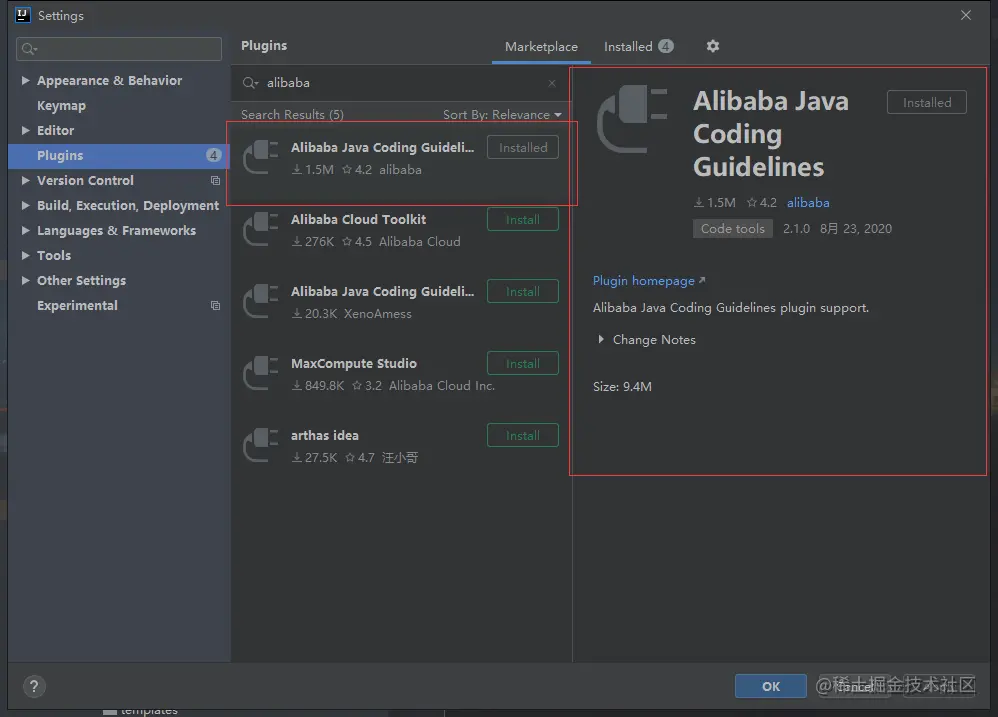Click the XenoAmess Coding Guidelines plugin icon
Viewport: 998px width, 717px height.
(261, 302)
